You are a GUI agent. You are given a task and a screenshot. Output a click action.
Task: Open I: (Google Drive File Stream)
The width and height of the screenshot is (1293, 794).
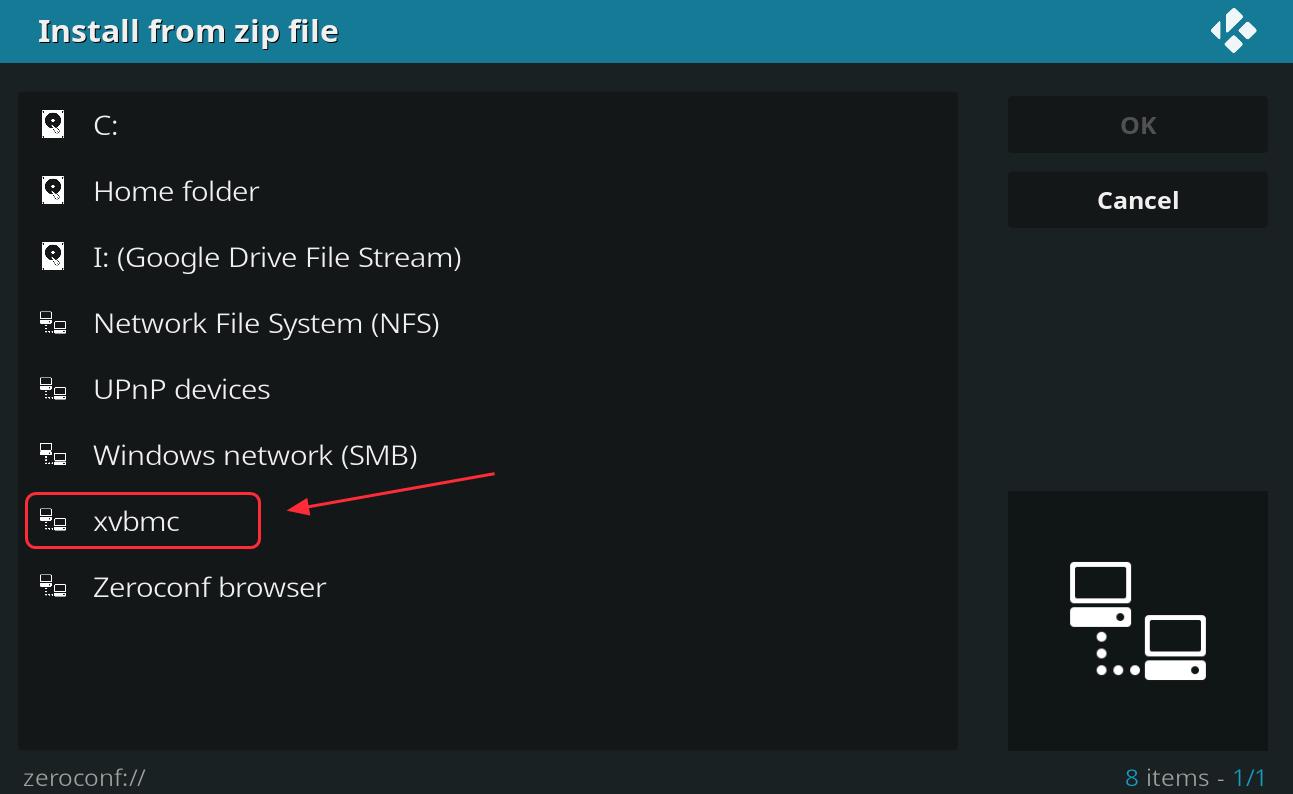click(488, 257)
